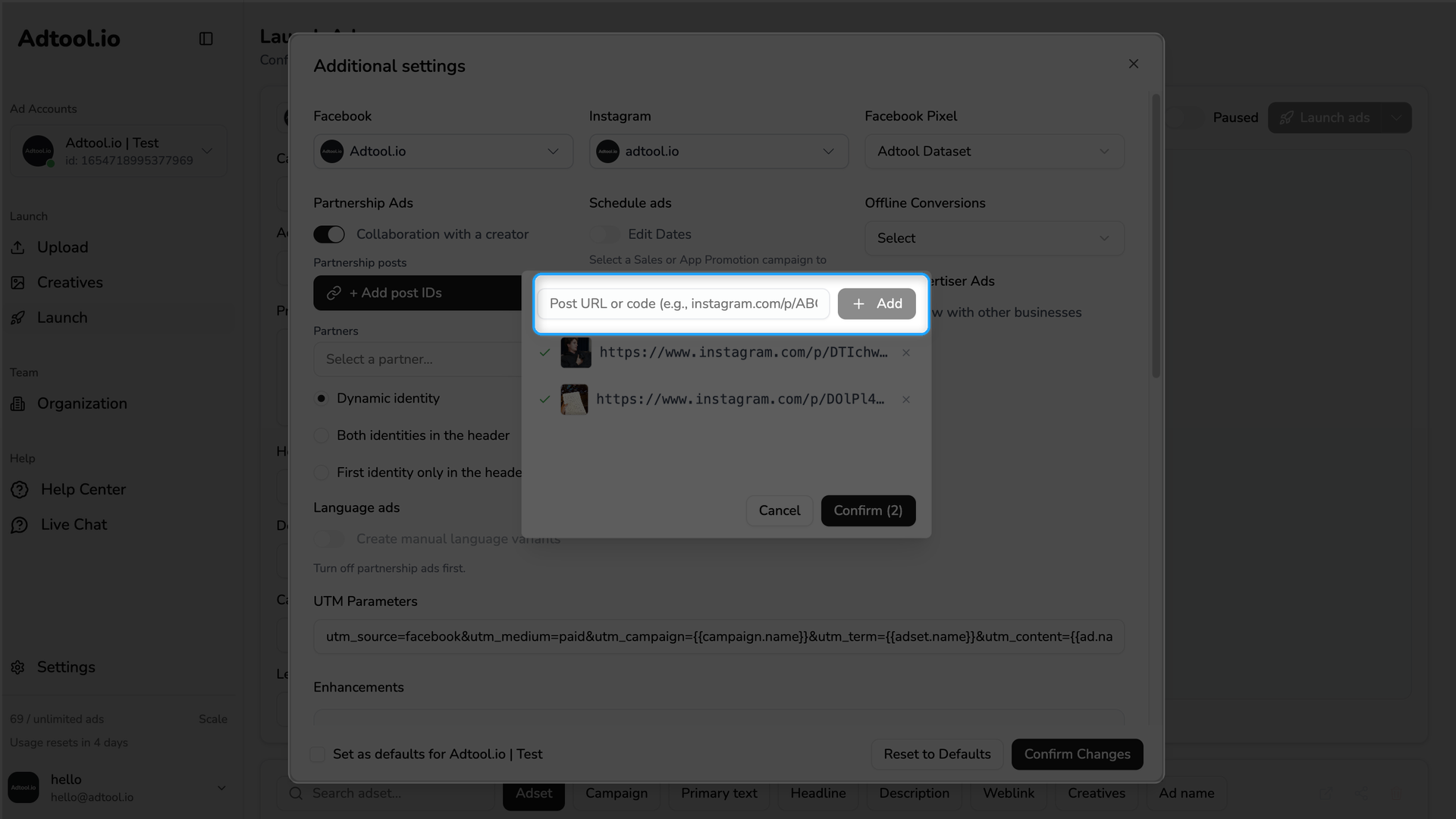The image size is (1456, 819).
Task: Toggle Collaboration with a creator switch
Action: [329, 234]
